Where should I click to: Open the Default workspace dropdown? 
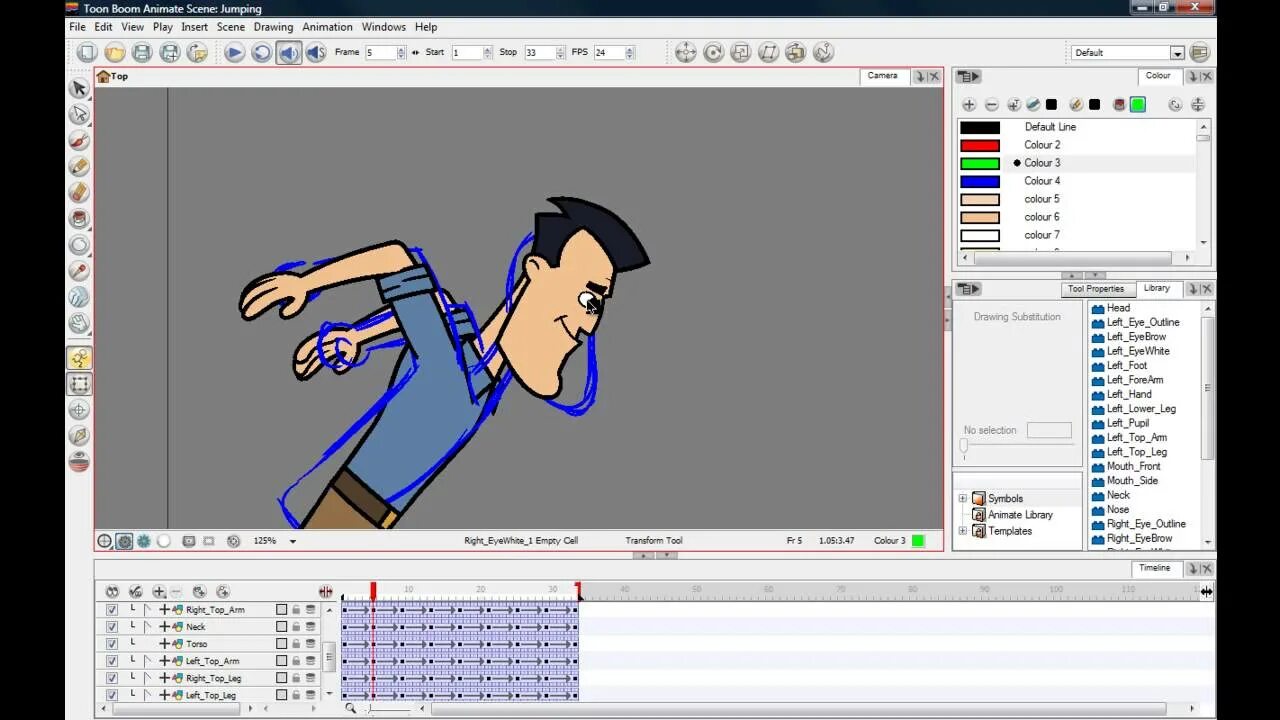(1179, 52)
